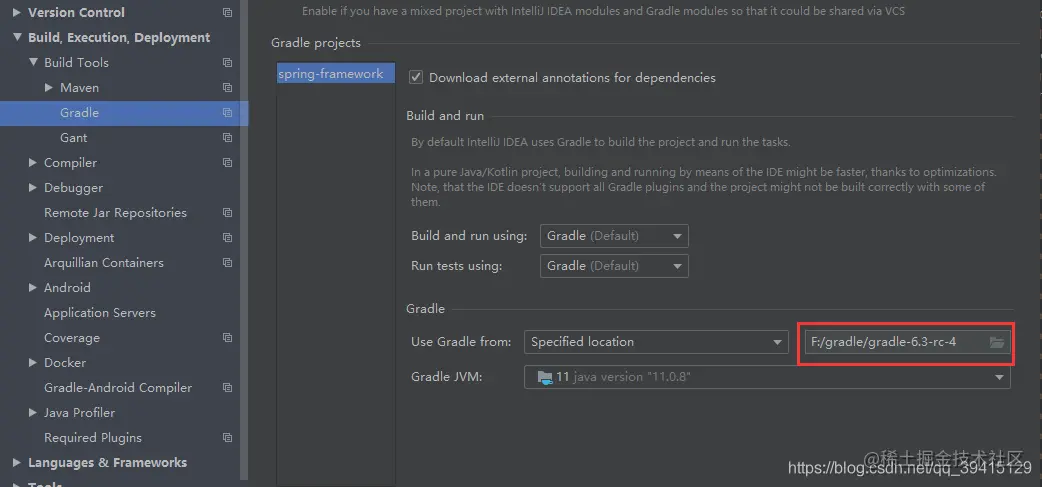Screen dimensions: 1042x487
Task: Click the JDK folder icon in Gradle JVM
Action: [x=545, y=377]
